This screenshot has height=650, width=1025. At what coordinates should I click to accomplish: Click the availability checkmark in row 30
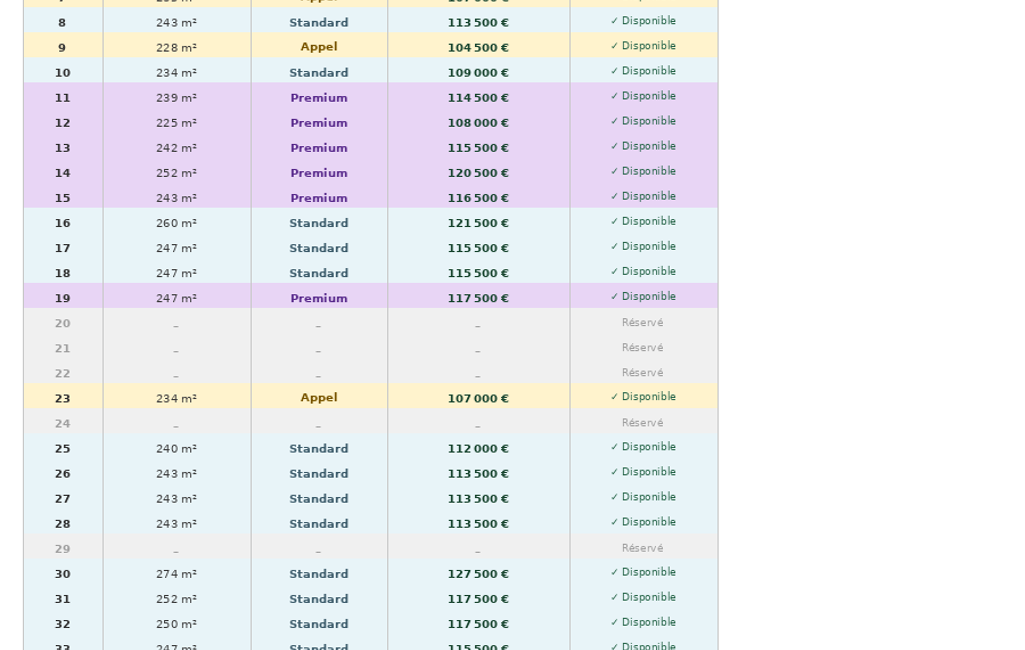[614, 572]
